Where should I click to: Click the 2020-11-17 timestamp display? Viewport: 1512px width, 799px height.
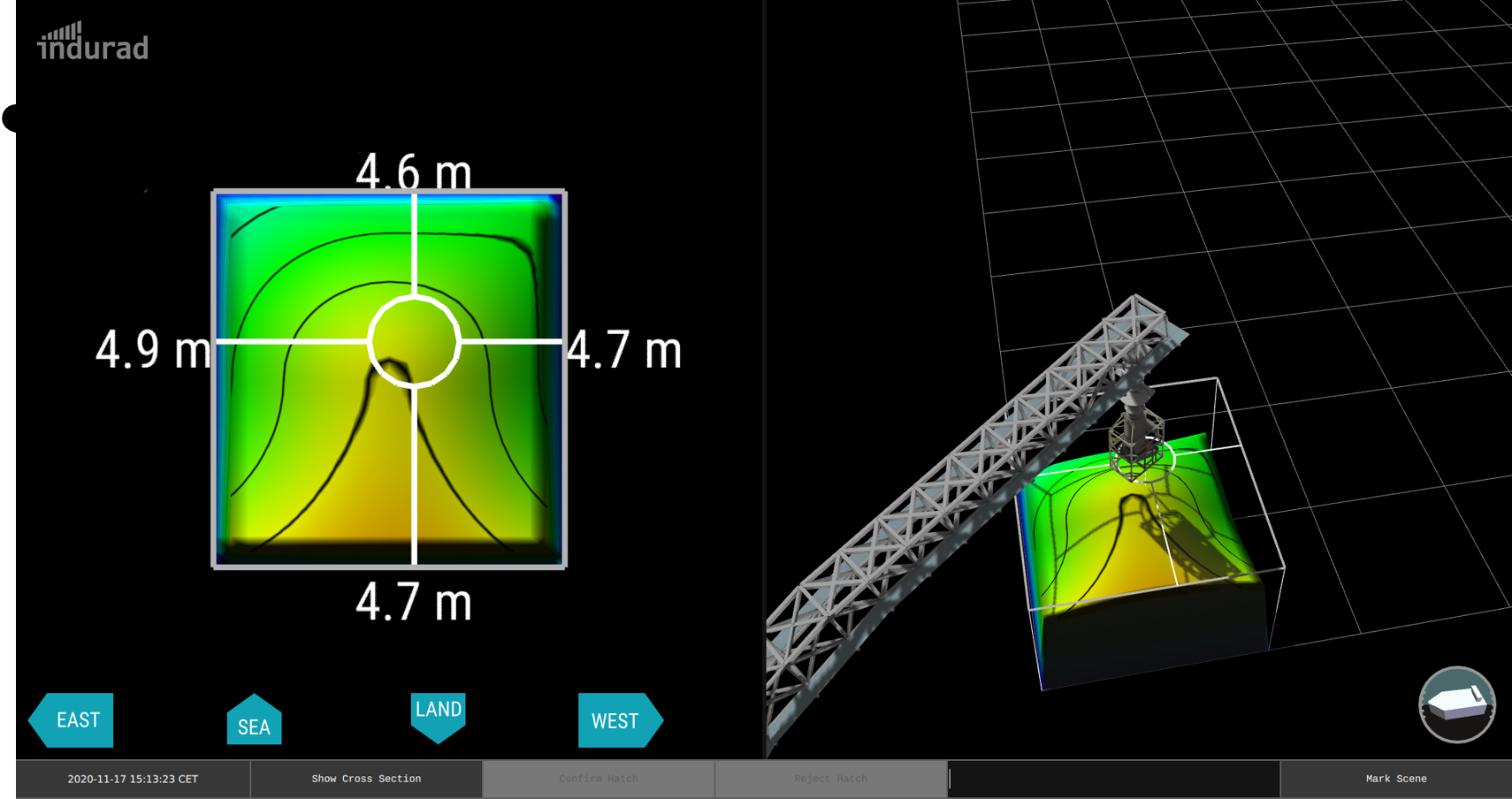133,779
